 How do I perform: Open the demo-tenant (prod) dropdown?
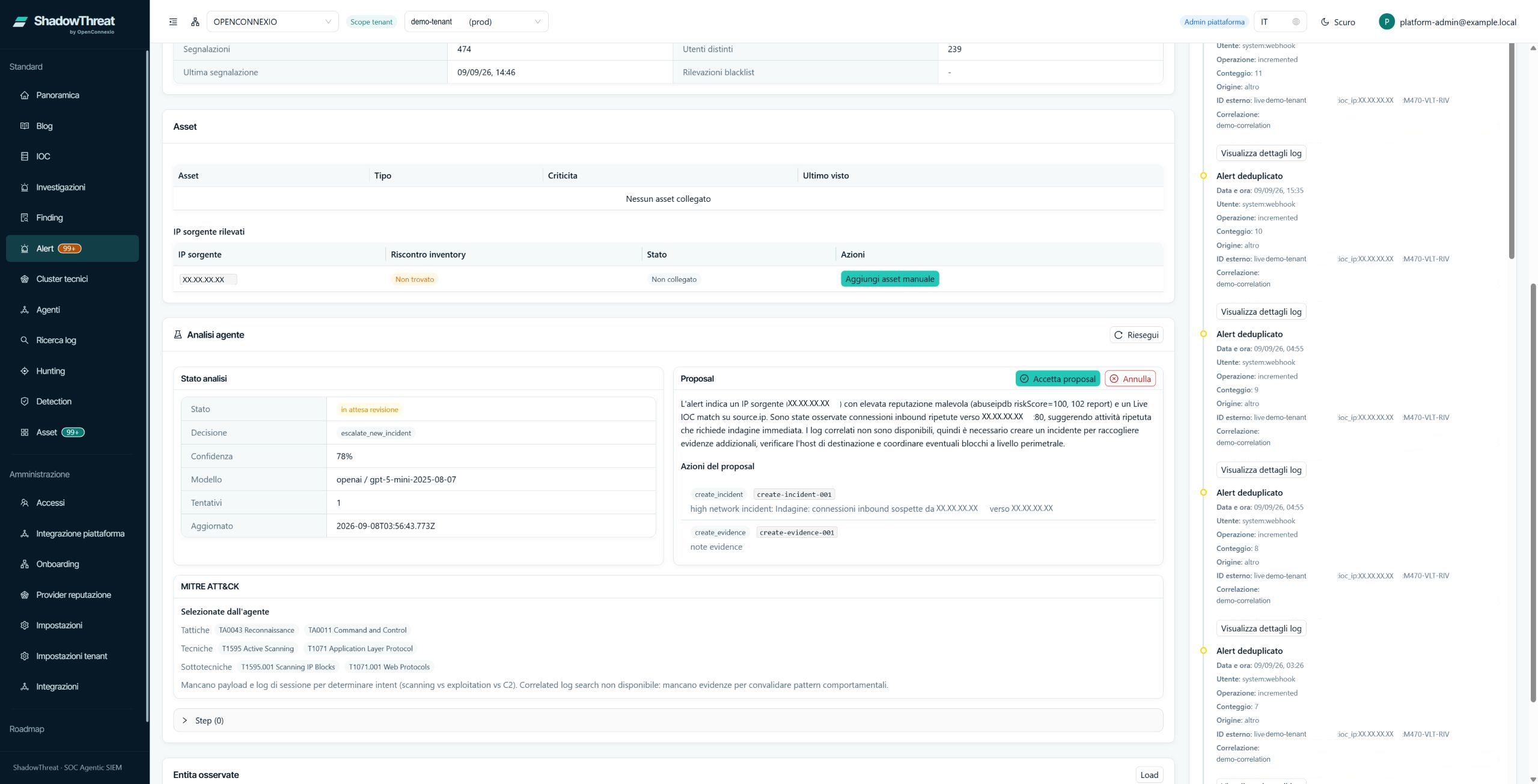476,22
